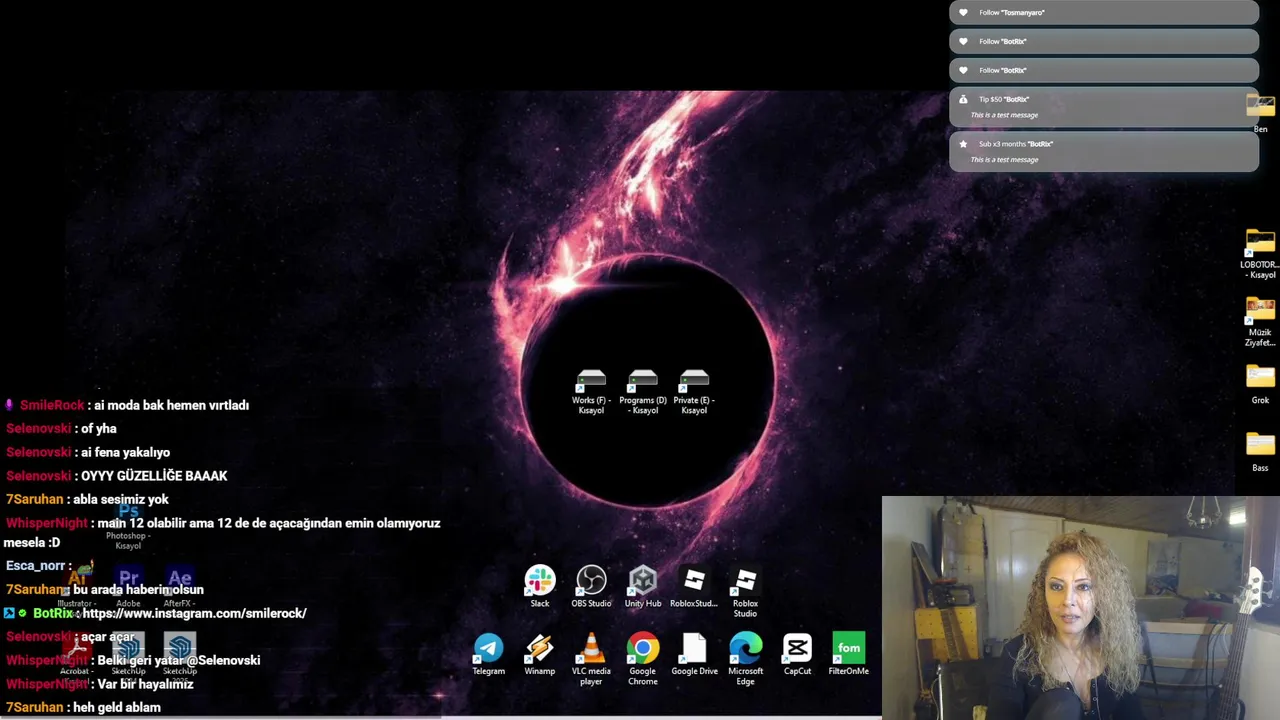Select the Tip $50 "BotRix" alert card
The width and height of the screenshot is (1280, 720).
(x=1104, y=106)
